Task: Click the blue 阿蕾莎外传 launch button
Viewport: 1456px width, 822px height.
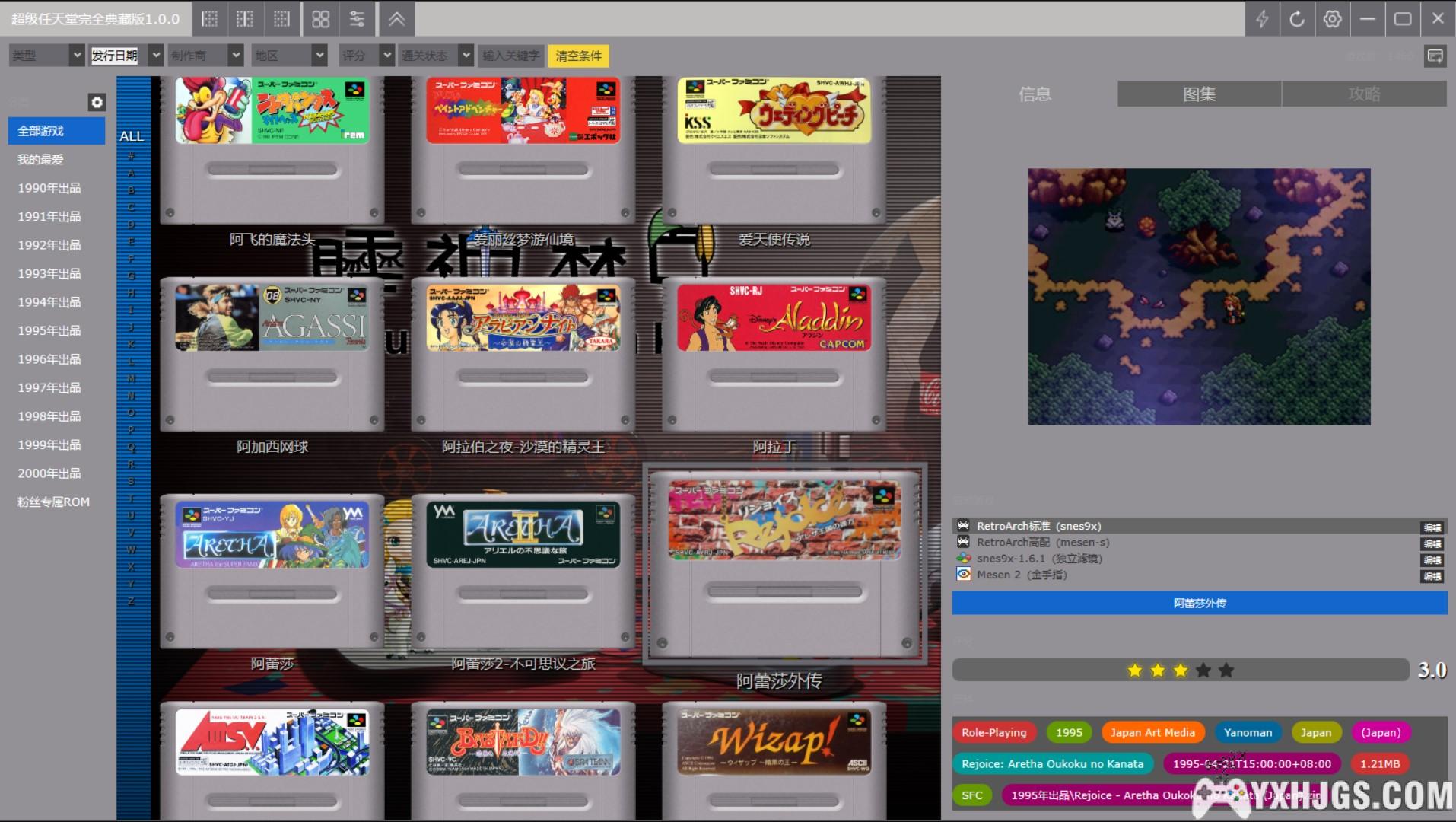Action: 1199,604
